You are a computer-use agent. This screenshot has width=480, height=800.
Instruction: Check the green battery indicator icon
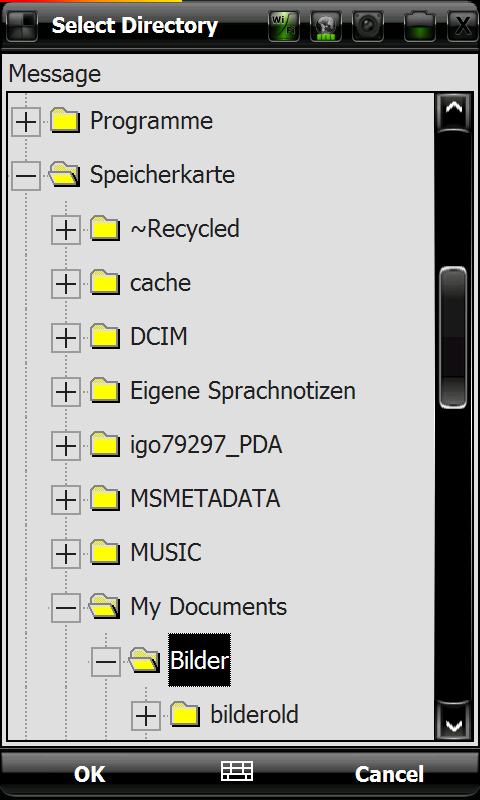coord(420,26)
